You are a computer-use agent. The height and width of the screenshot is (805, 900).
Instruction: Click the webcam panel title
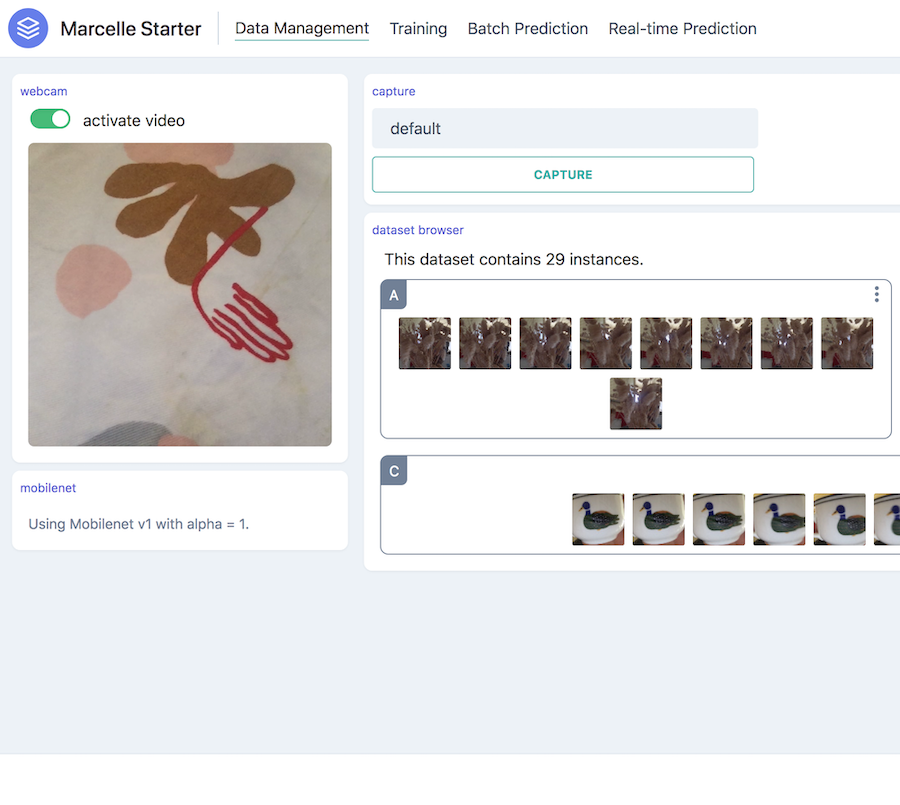(x=44, y=91)
